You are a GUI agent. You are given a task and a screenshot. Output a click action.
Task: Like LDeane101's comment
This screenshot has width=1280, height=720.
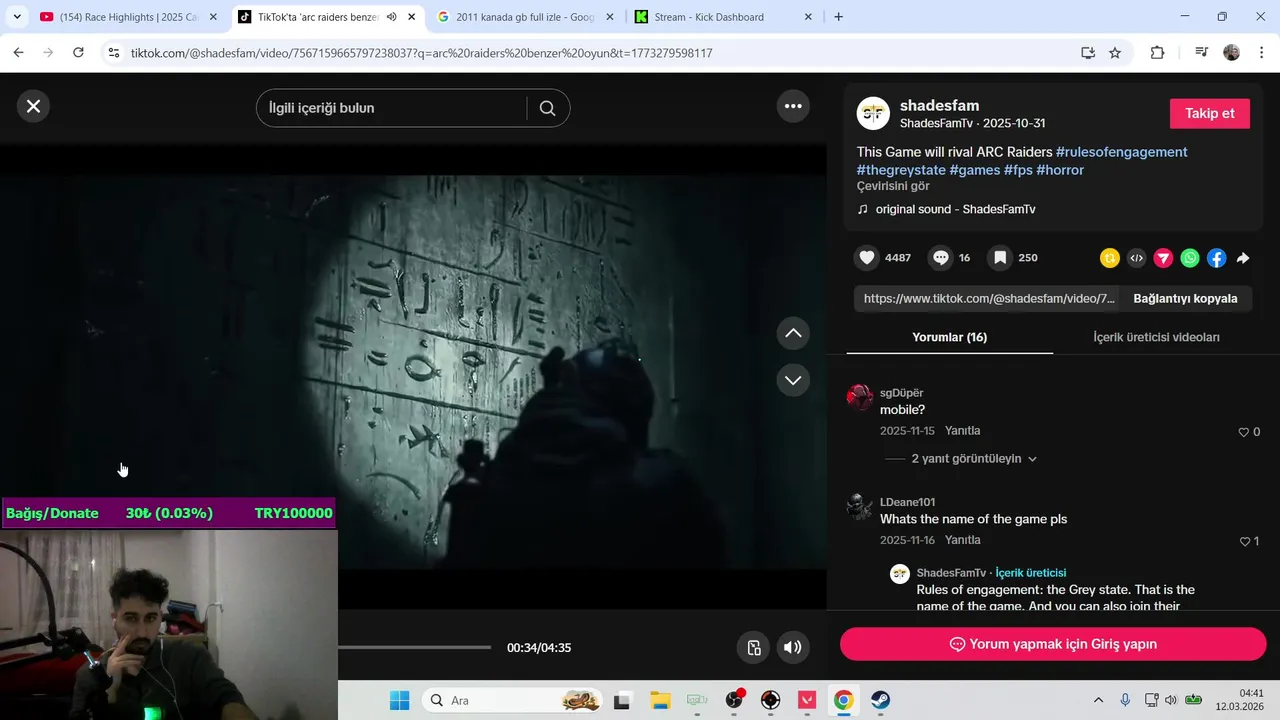[x=1244, y=541]
